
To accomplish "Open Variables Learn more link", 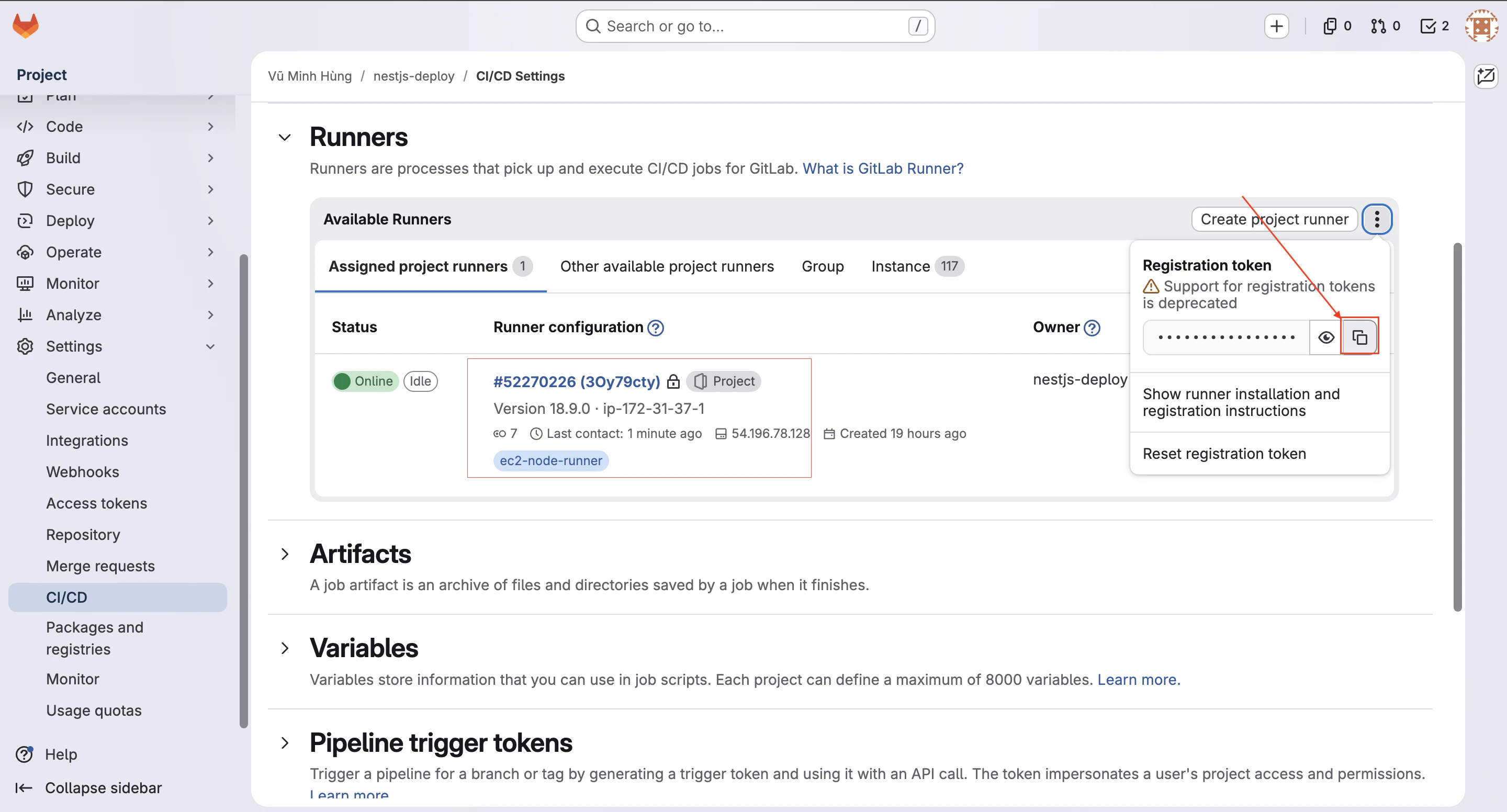I will pos(1139,679).
